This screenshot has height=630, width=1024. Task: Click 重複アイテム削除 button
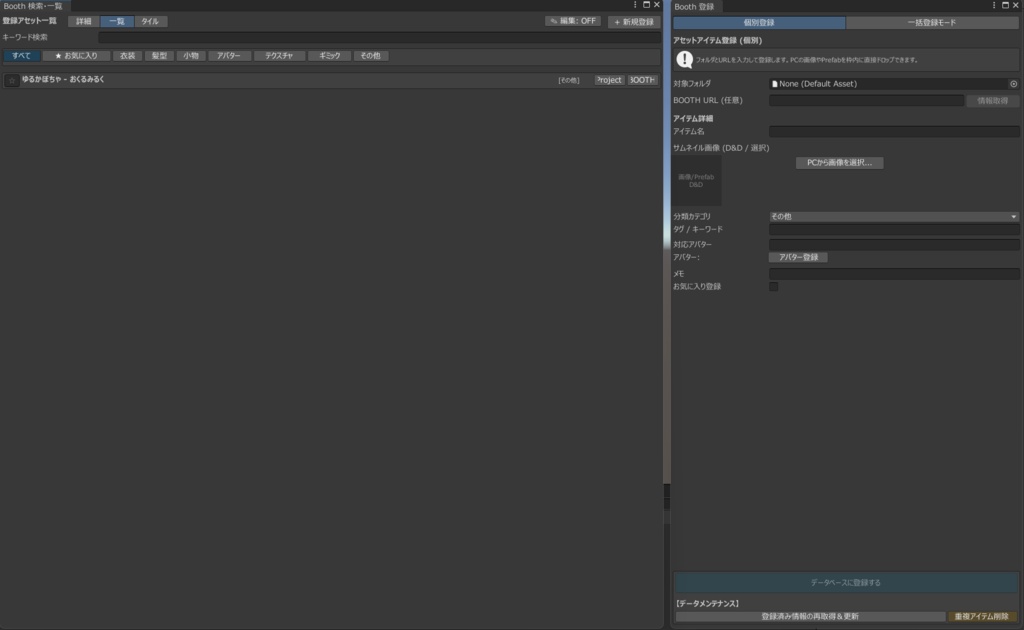coord(982,616)
